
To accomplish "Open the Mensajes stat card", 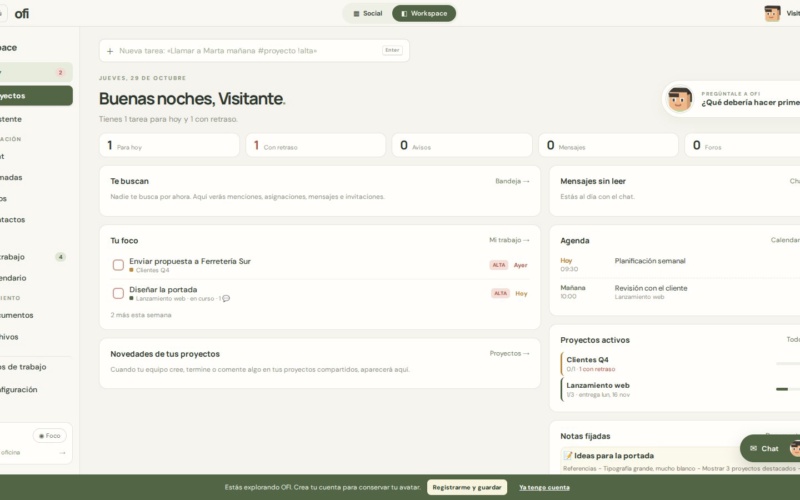I will [608, 145].
